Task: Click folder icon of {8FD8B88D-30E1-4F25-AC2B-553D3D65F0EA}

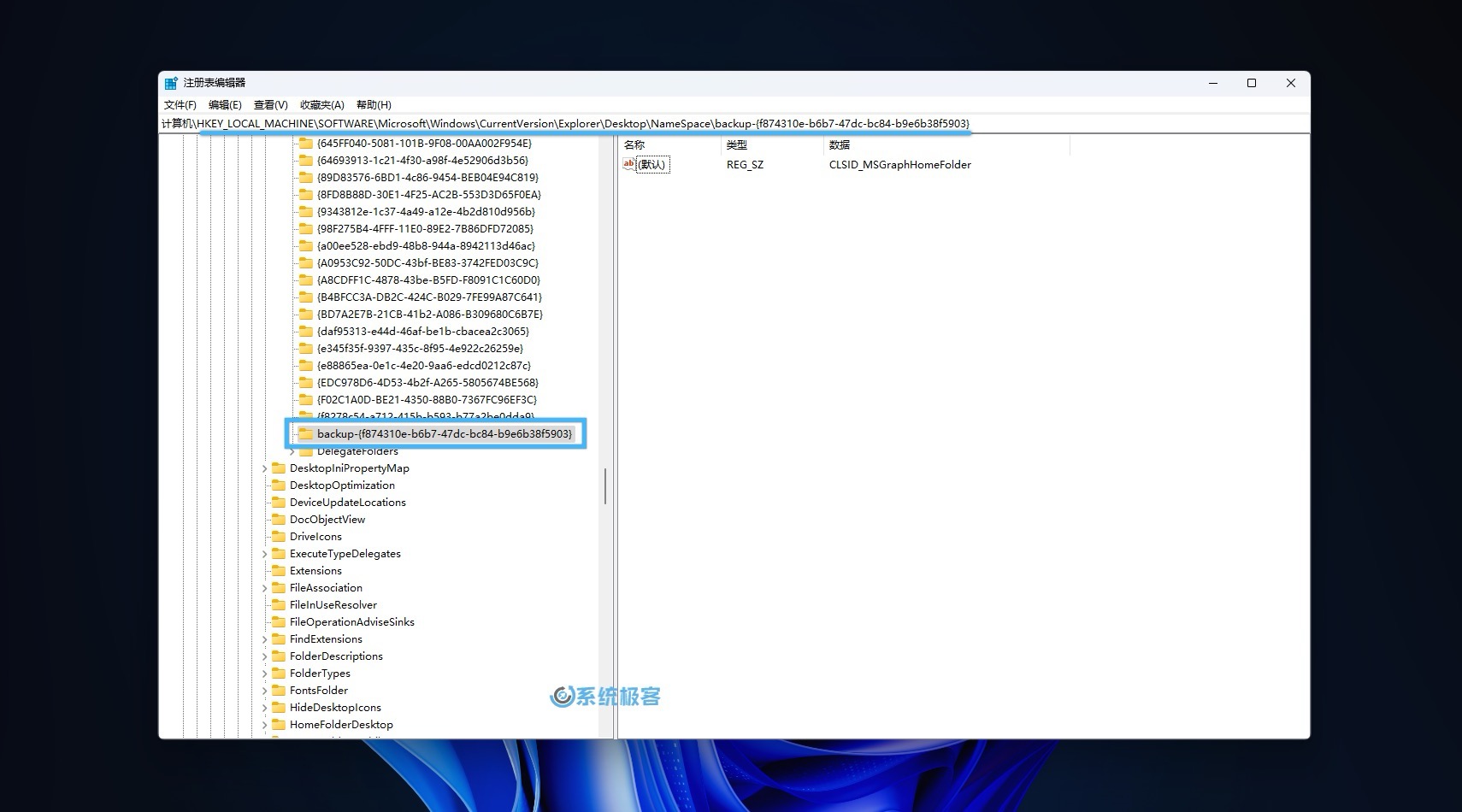Action: (305, 195)
